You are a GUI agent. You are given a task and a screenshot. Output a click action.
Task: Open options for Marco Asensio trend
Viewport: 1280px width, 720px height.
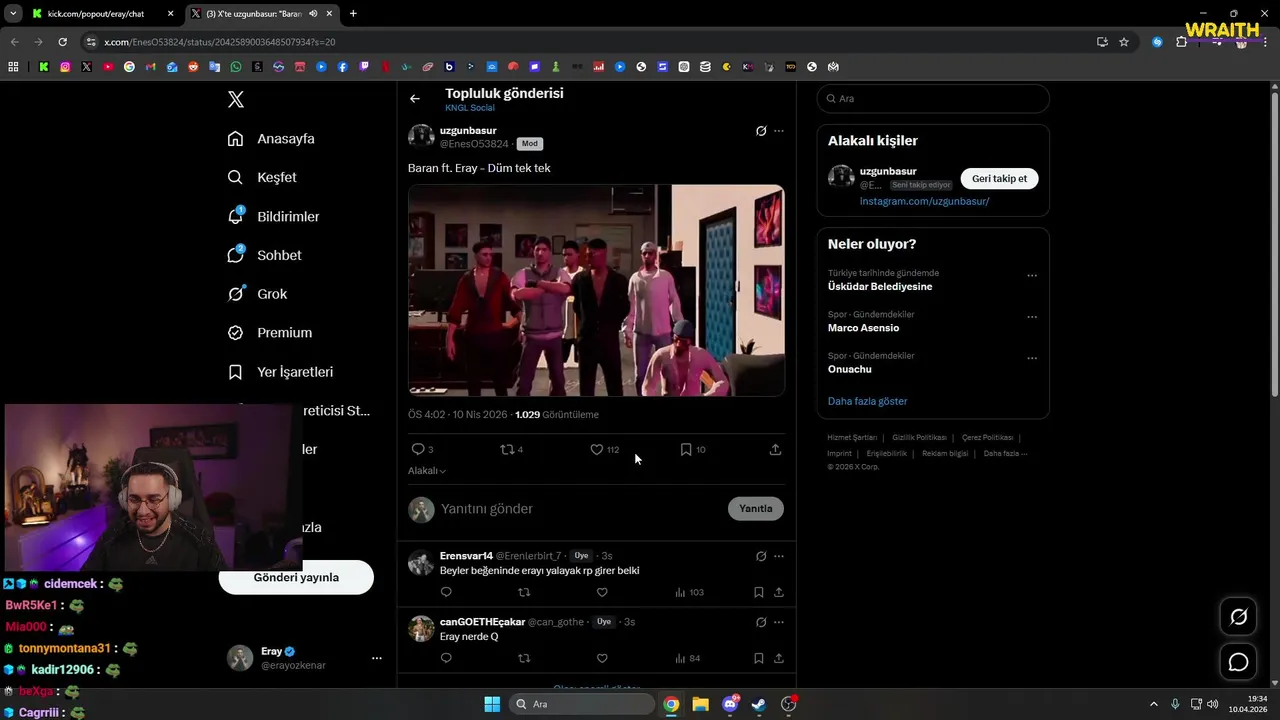(1032, 317)
